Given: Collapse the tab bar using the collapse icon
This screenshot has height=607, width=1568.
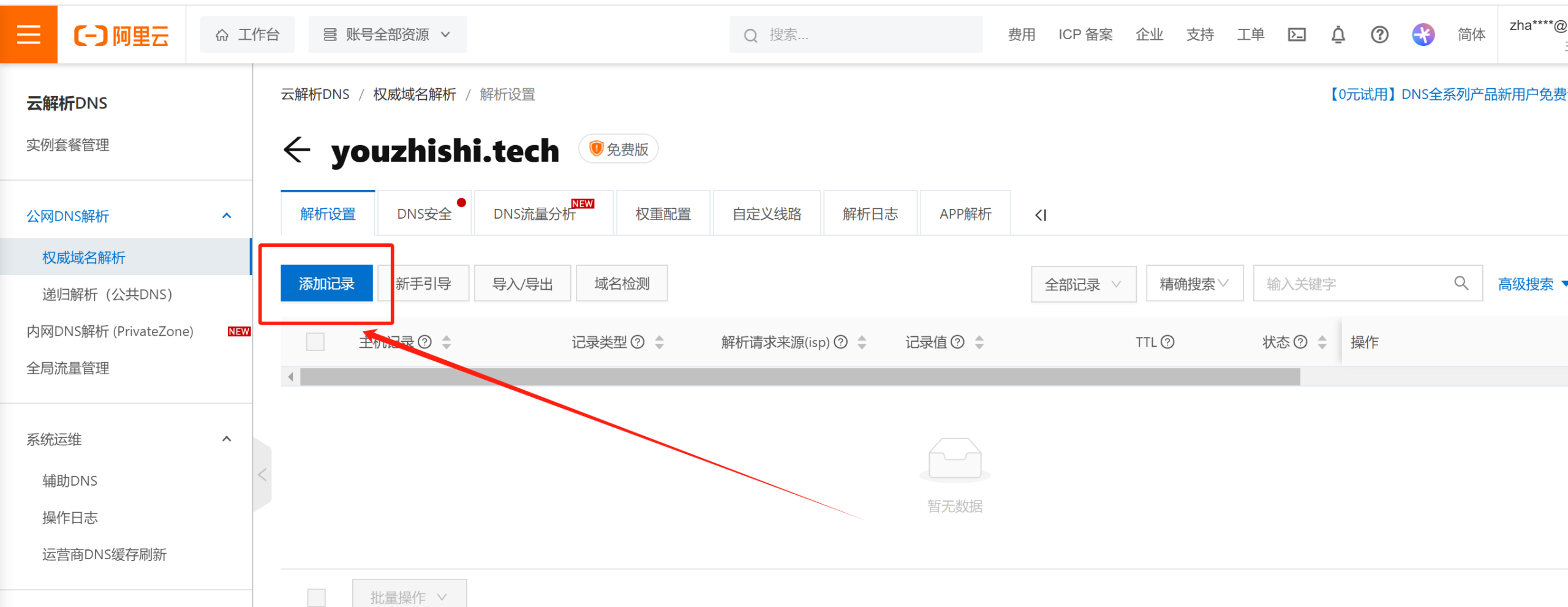Looking at the screenshot, I should click(x=1041, y=215).
